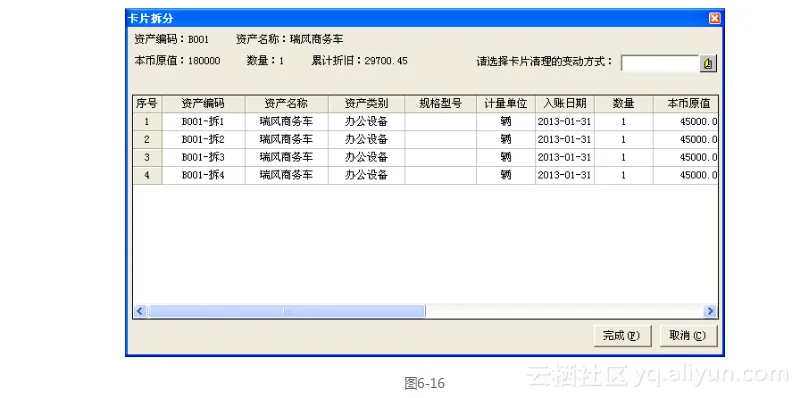This screenshot has width=800, height=398.
Task: Click the 取消(C) button
Action: click(688, 336)
